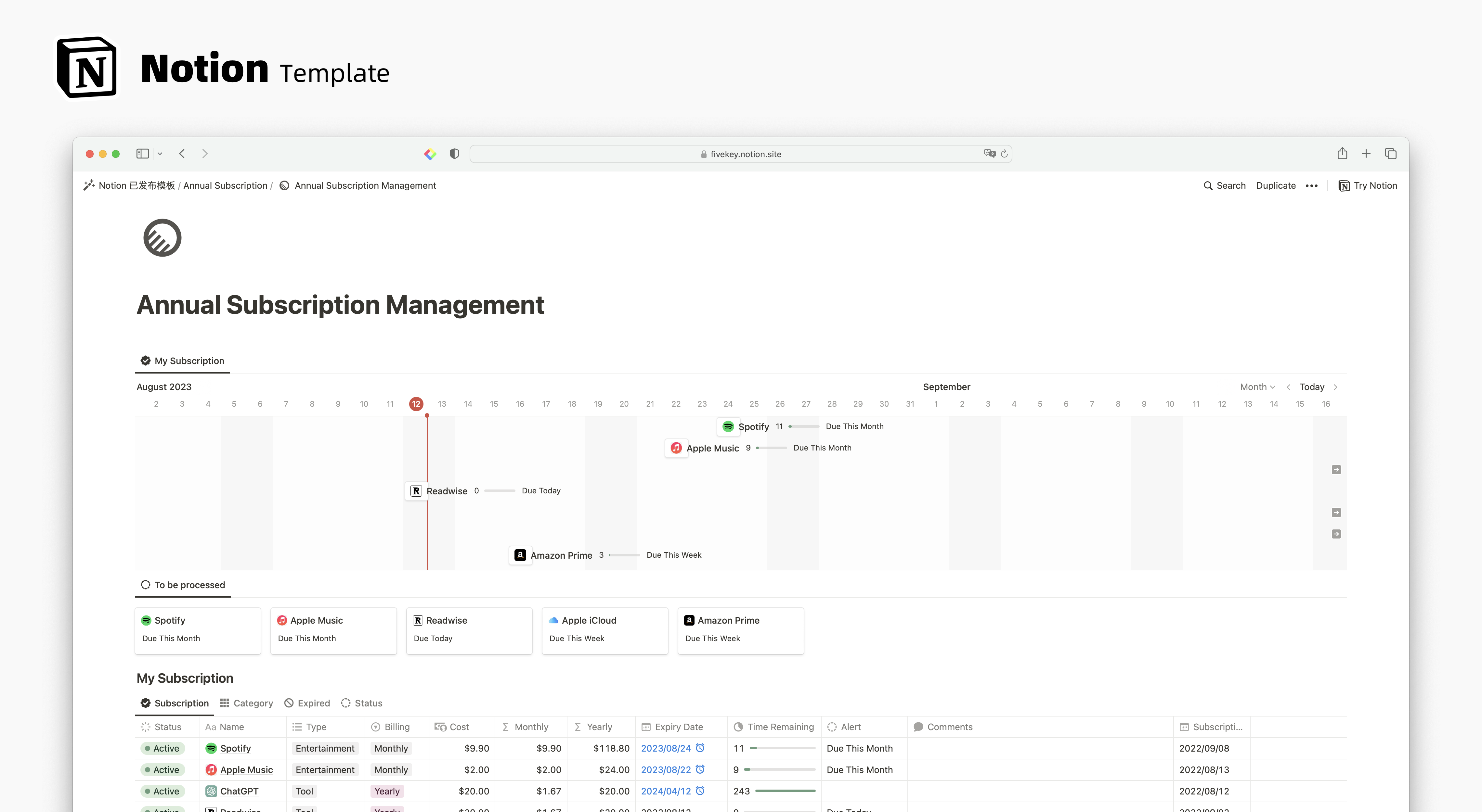Click the middle off-screen item arrow in timeline
The width and height of the screenshot is (1482, 812).
point(1336,513)
